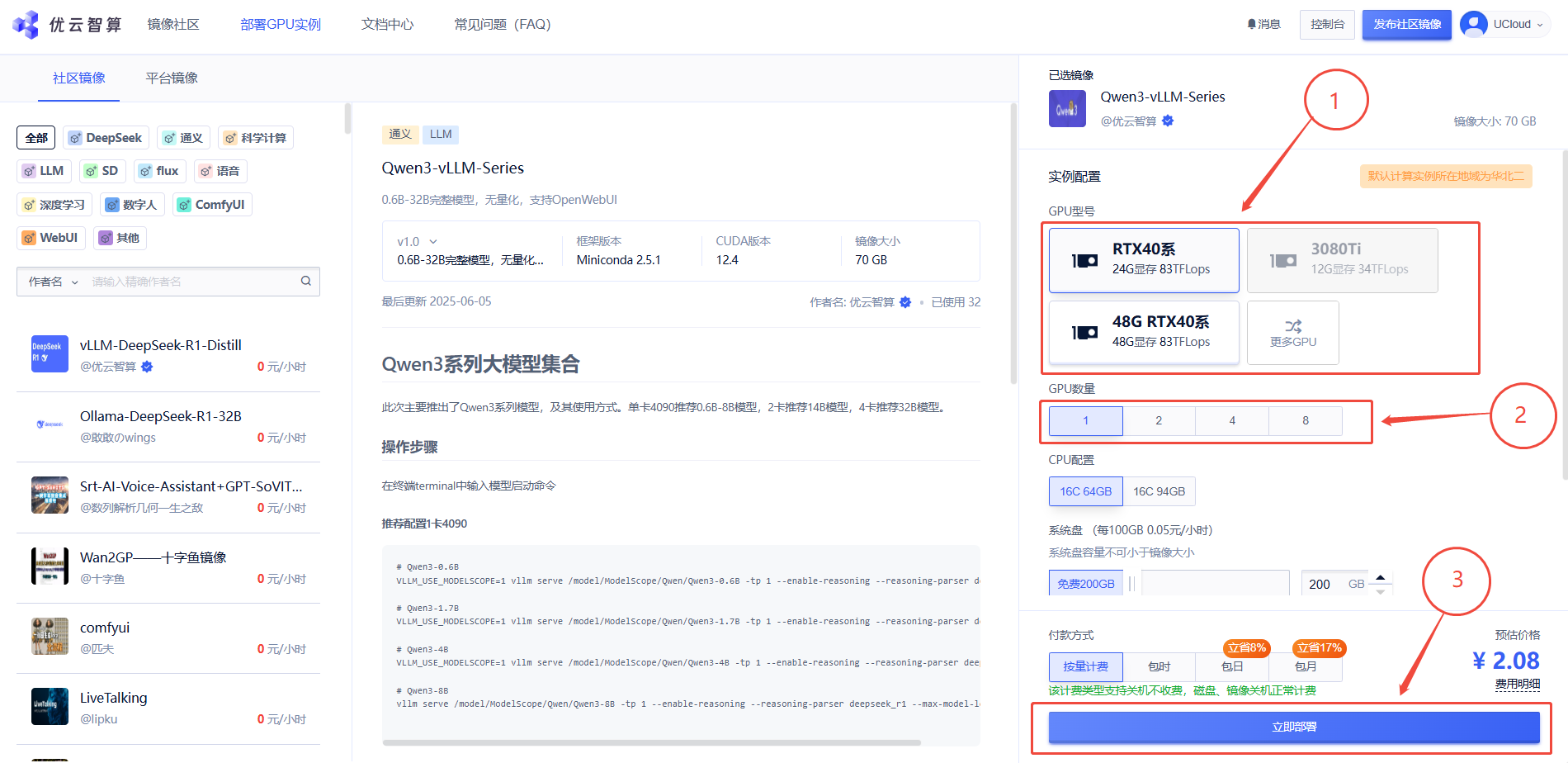Select 包月 payment method

(x=1306, y=666)
